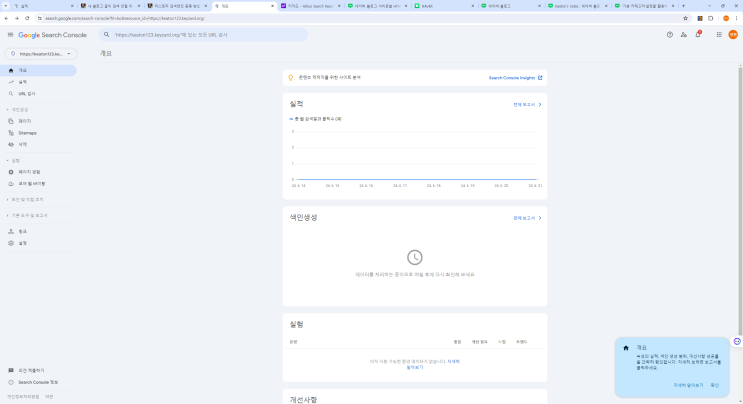Open the tab search dropdown in the tab strip

coord(6,6)
